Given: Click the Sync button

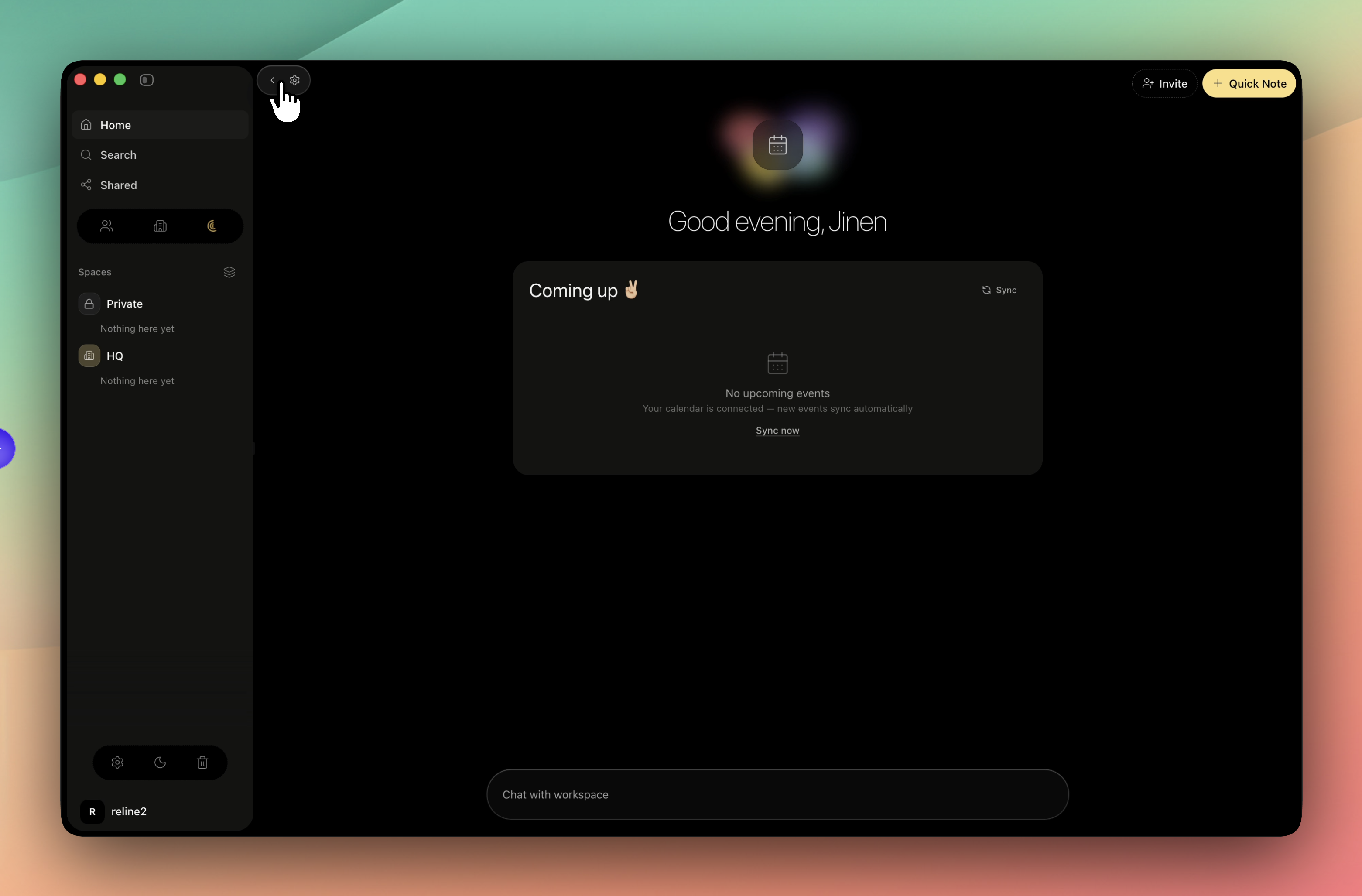Looking at the screenshot, I should point(999,290).
